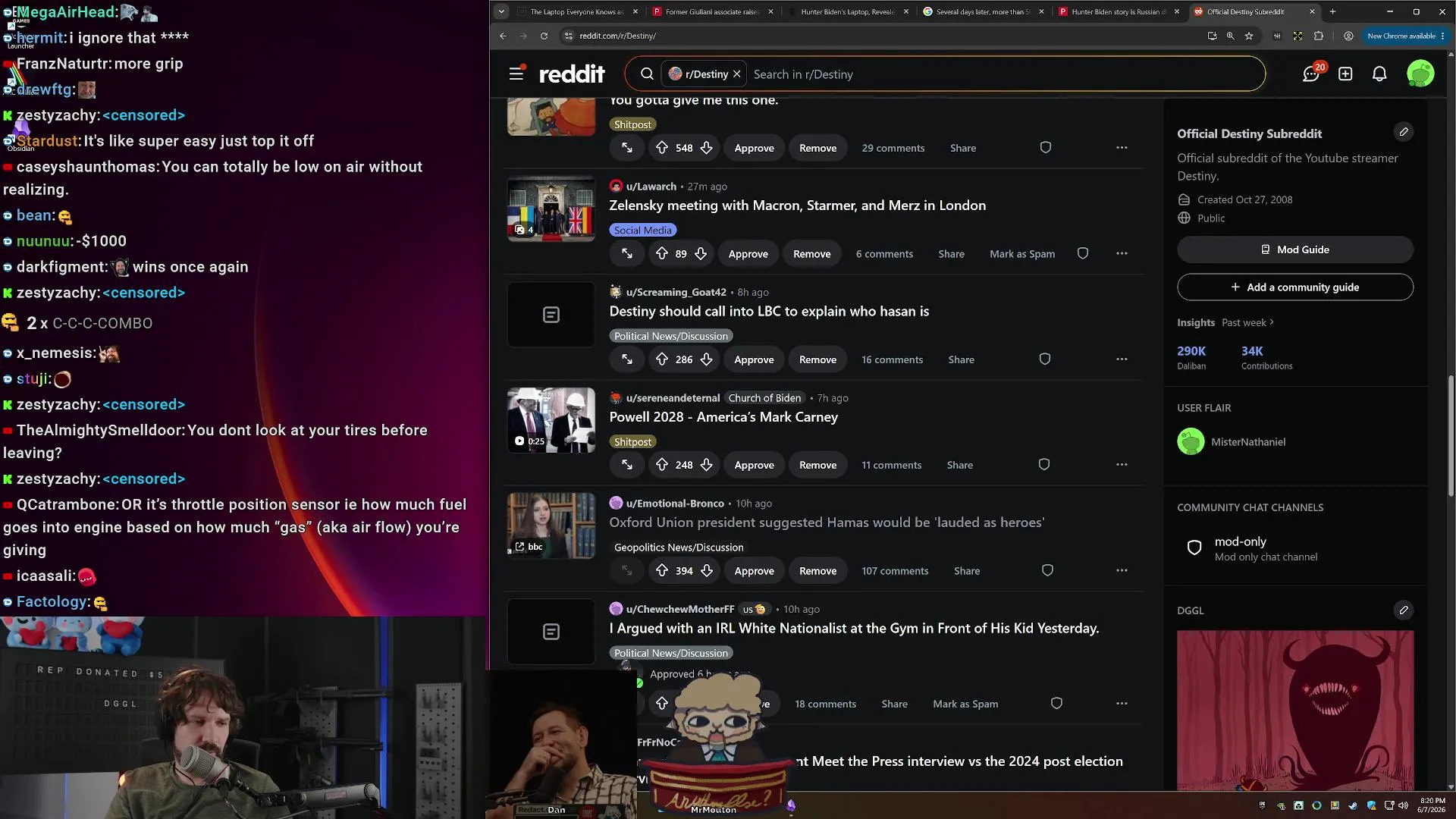The image size is (1456, 819).
Task: Open overflow menu on the 548-vote post
Action: click(1122, 147)
